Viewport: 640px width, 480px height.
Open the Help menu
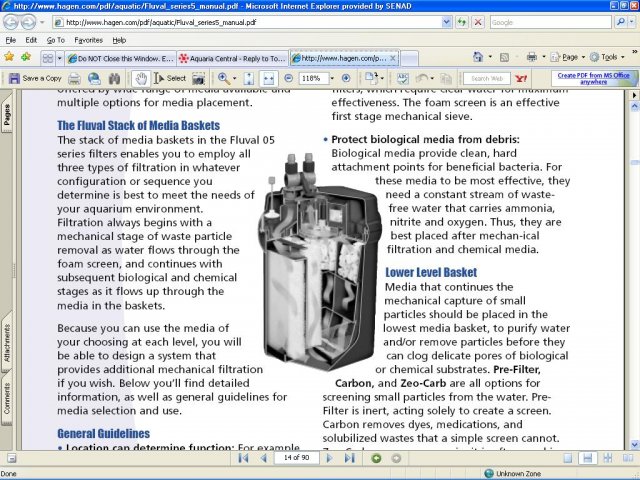tap(119, 40)
